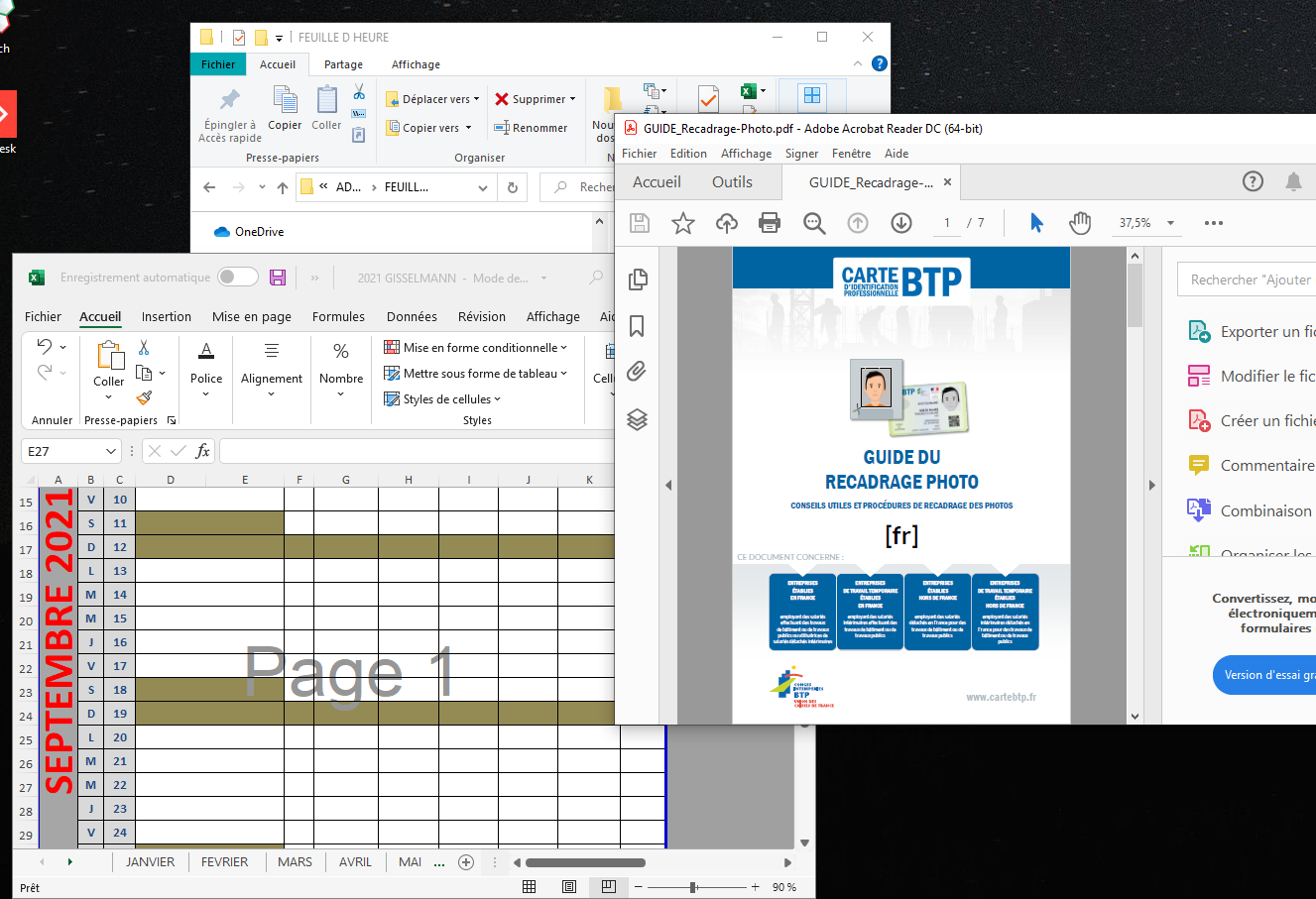Open the Acrobat attachments paperclip panel
Image resolution: width=1316 pixels, height=899 pixels.
[638, 372]
